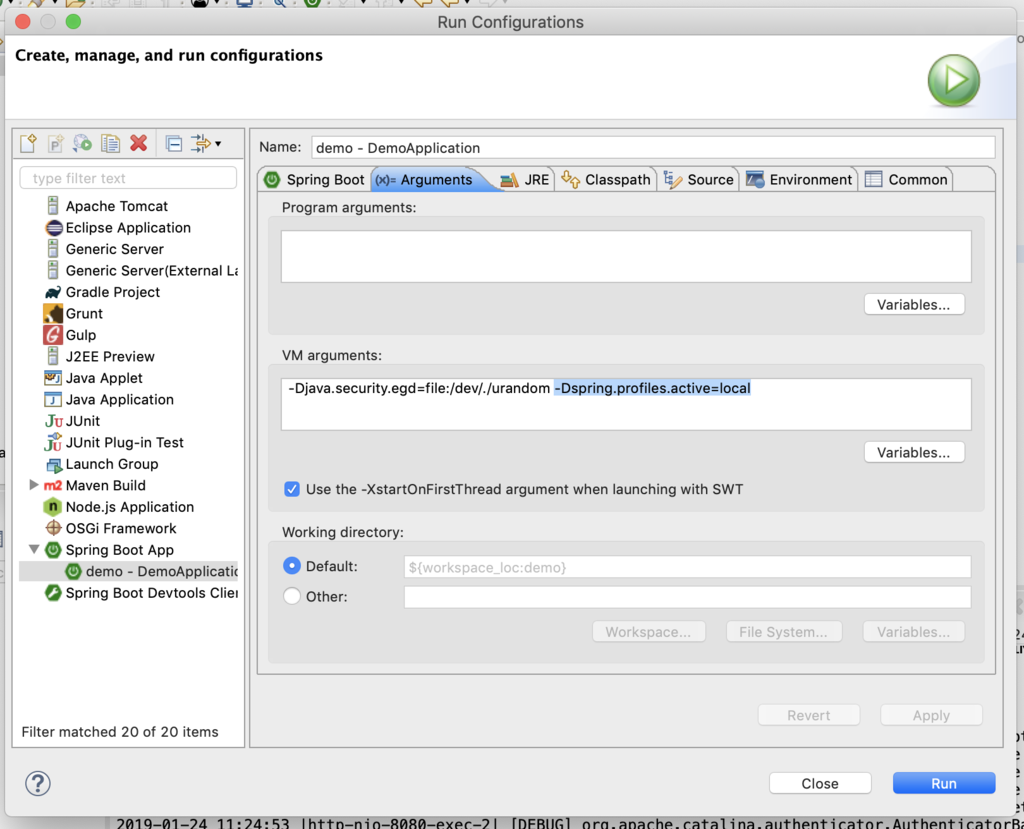1024x829 pixels.
Task: Click the New prototype configuration icon
Action: [56, 143]
